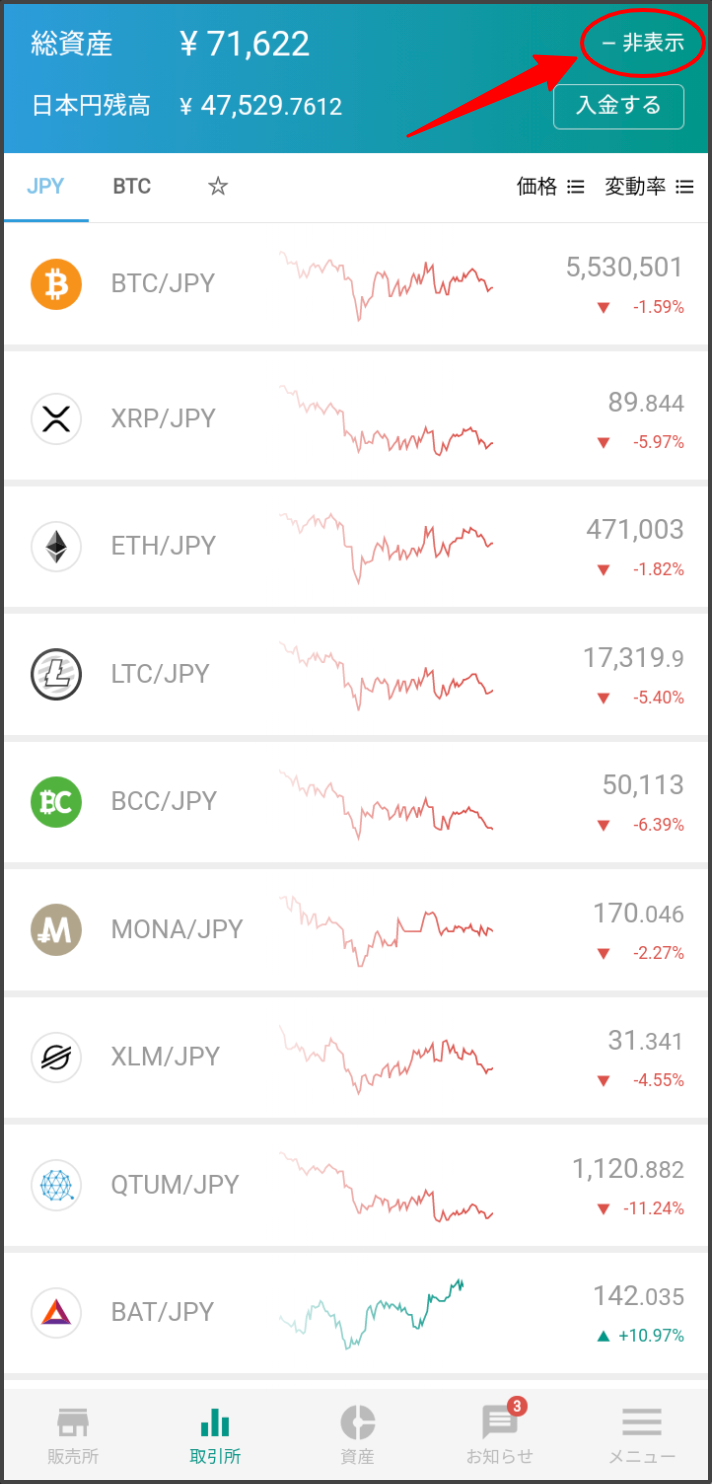Viewport: 712px width, 1484px height.
Task: Select the MONA coin icon
Action: point(56,930)
